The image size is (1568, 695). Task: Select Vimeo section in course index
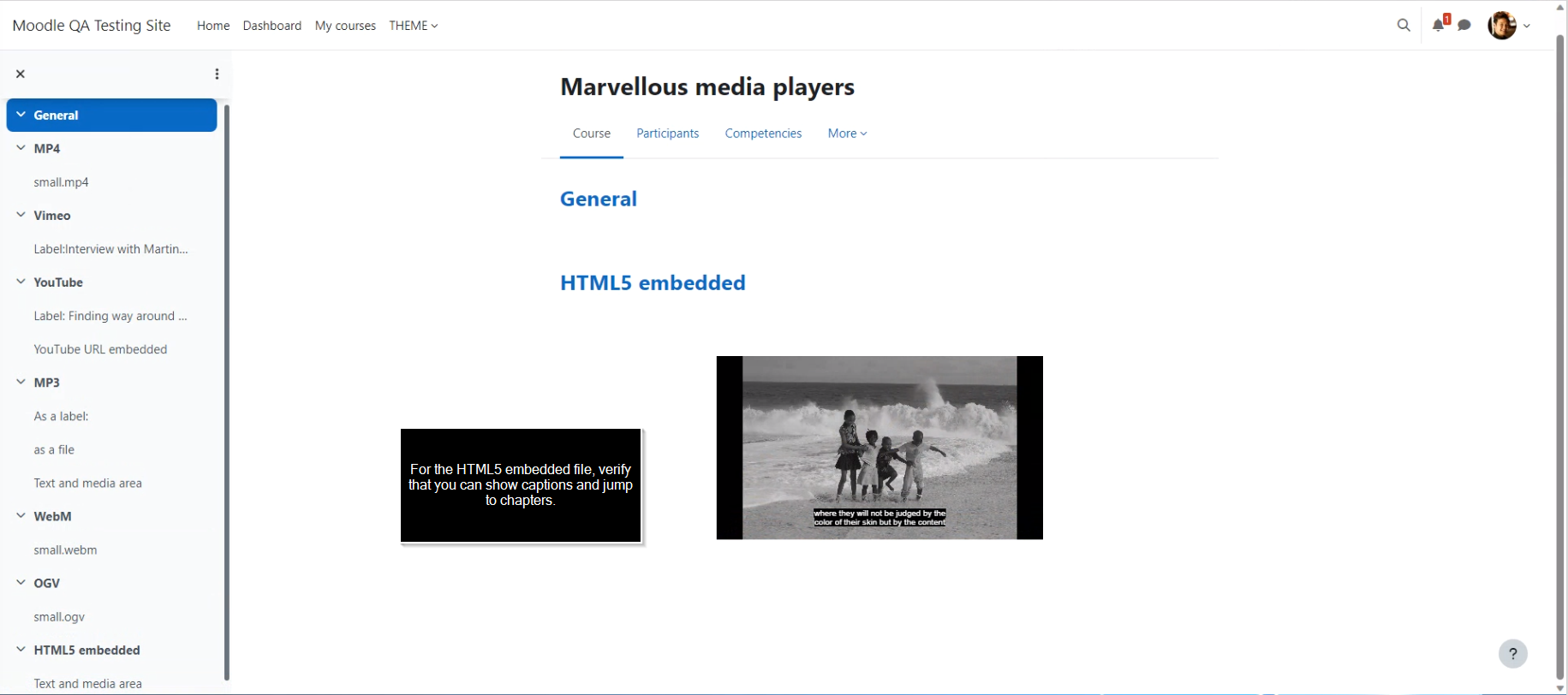coord(52,216)
